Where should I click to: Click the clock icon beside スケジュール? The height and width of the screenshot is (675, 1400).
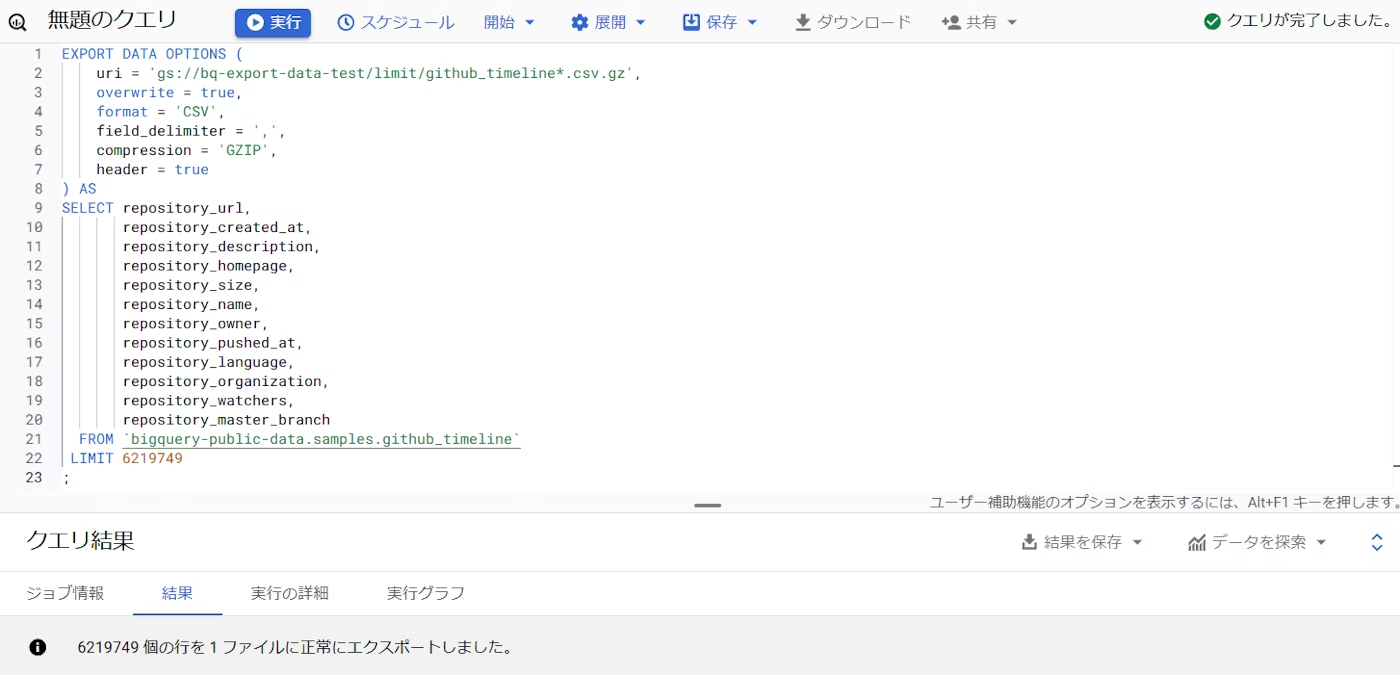(x=345, y=21)
